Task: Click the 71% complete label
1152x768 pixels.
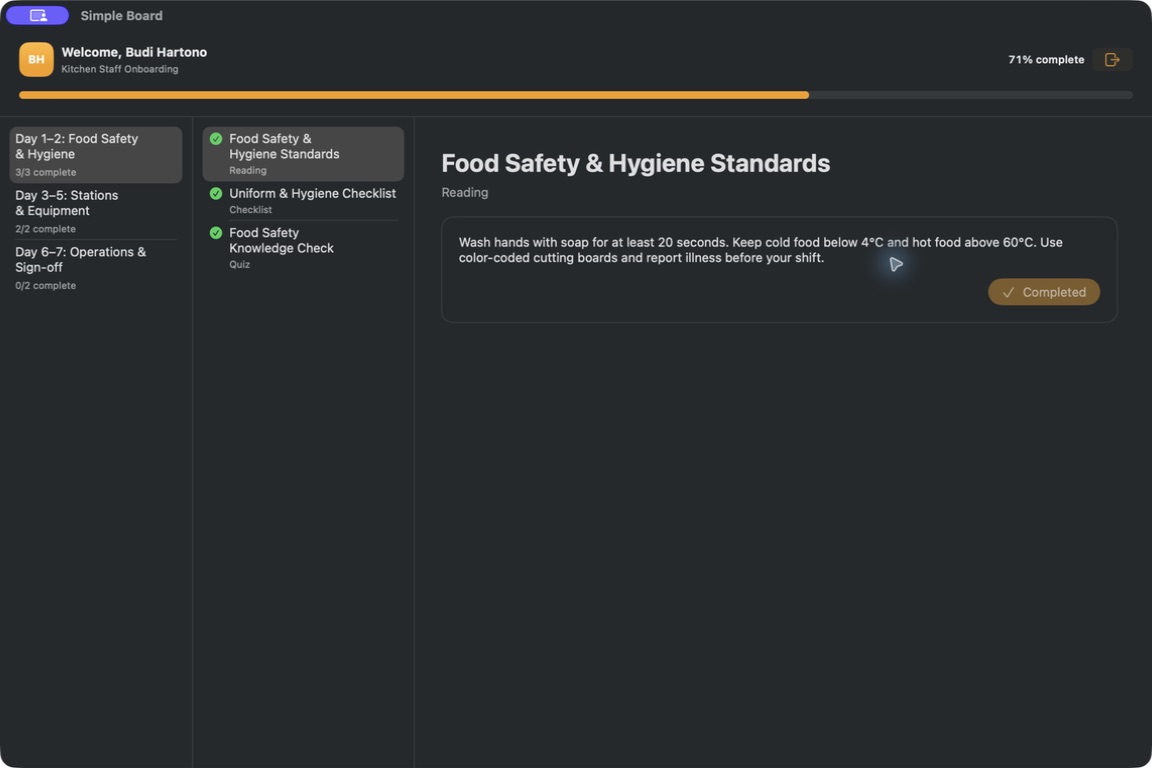Action: click(1045, 60)
